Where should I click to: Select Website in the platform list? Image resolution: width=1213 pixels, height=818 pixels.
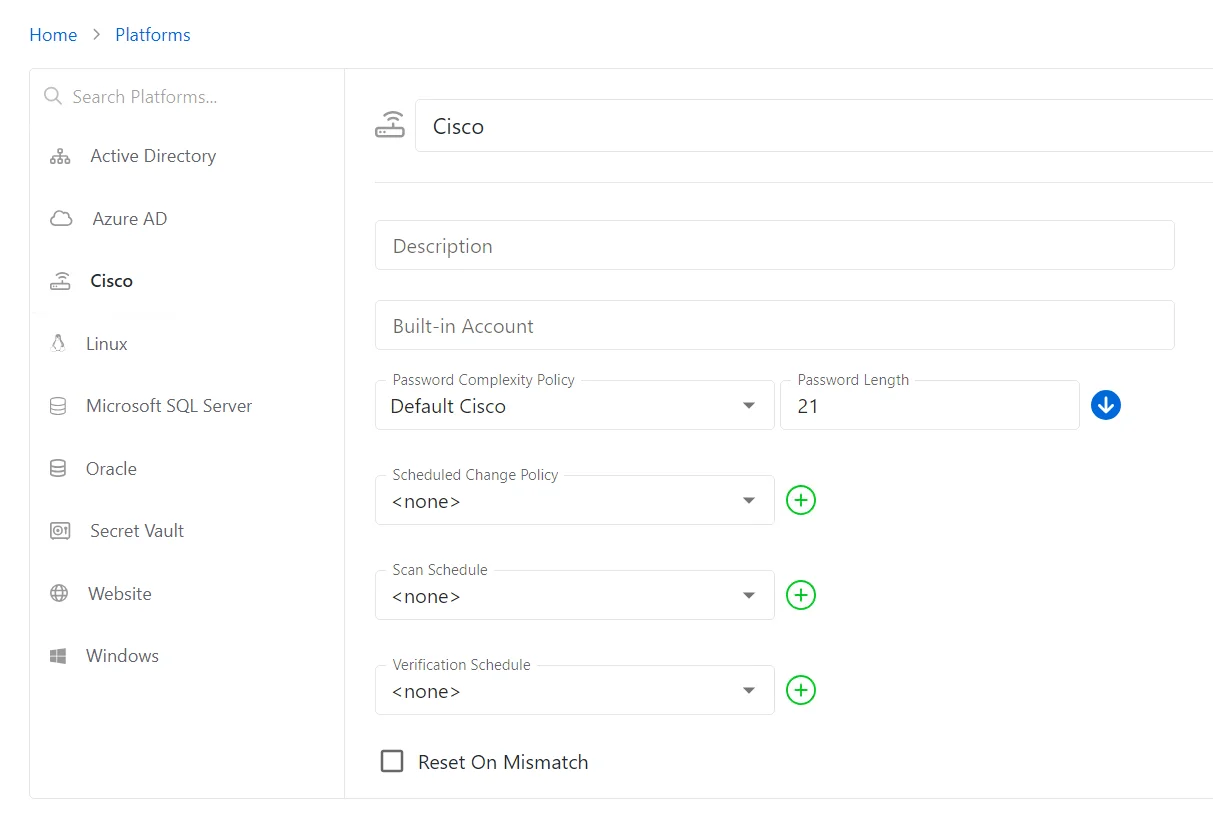coord(120,593)
